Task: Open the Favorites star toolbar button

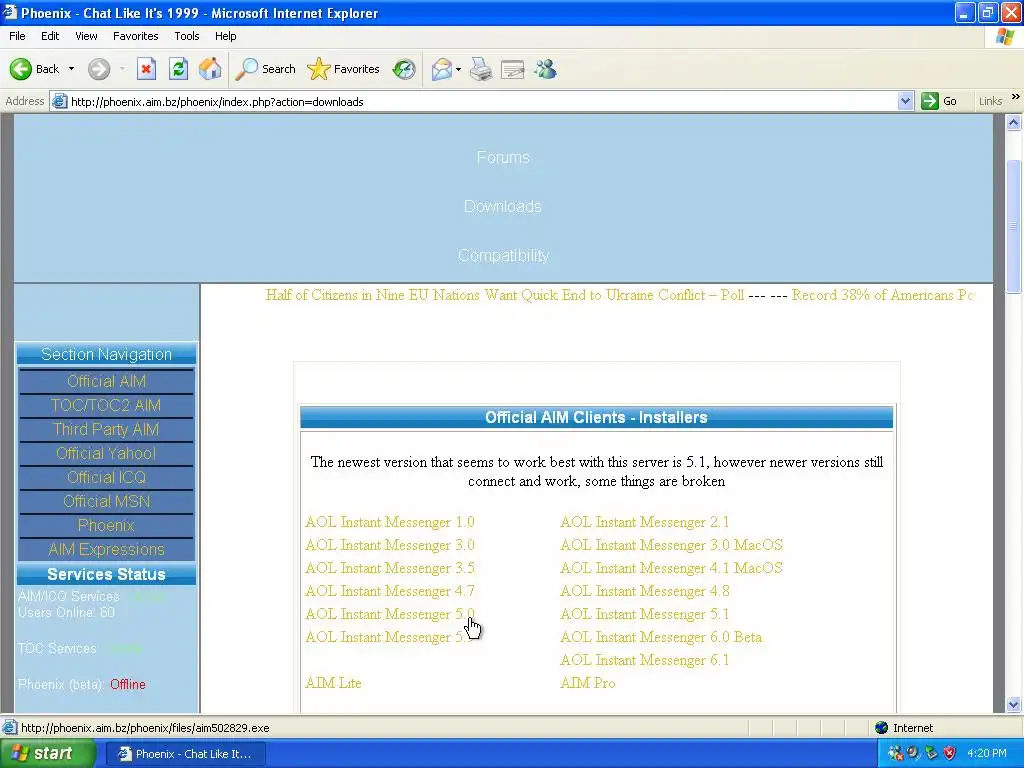Action: click(343, 69)
